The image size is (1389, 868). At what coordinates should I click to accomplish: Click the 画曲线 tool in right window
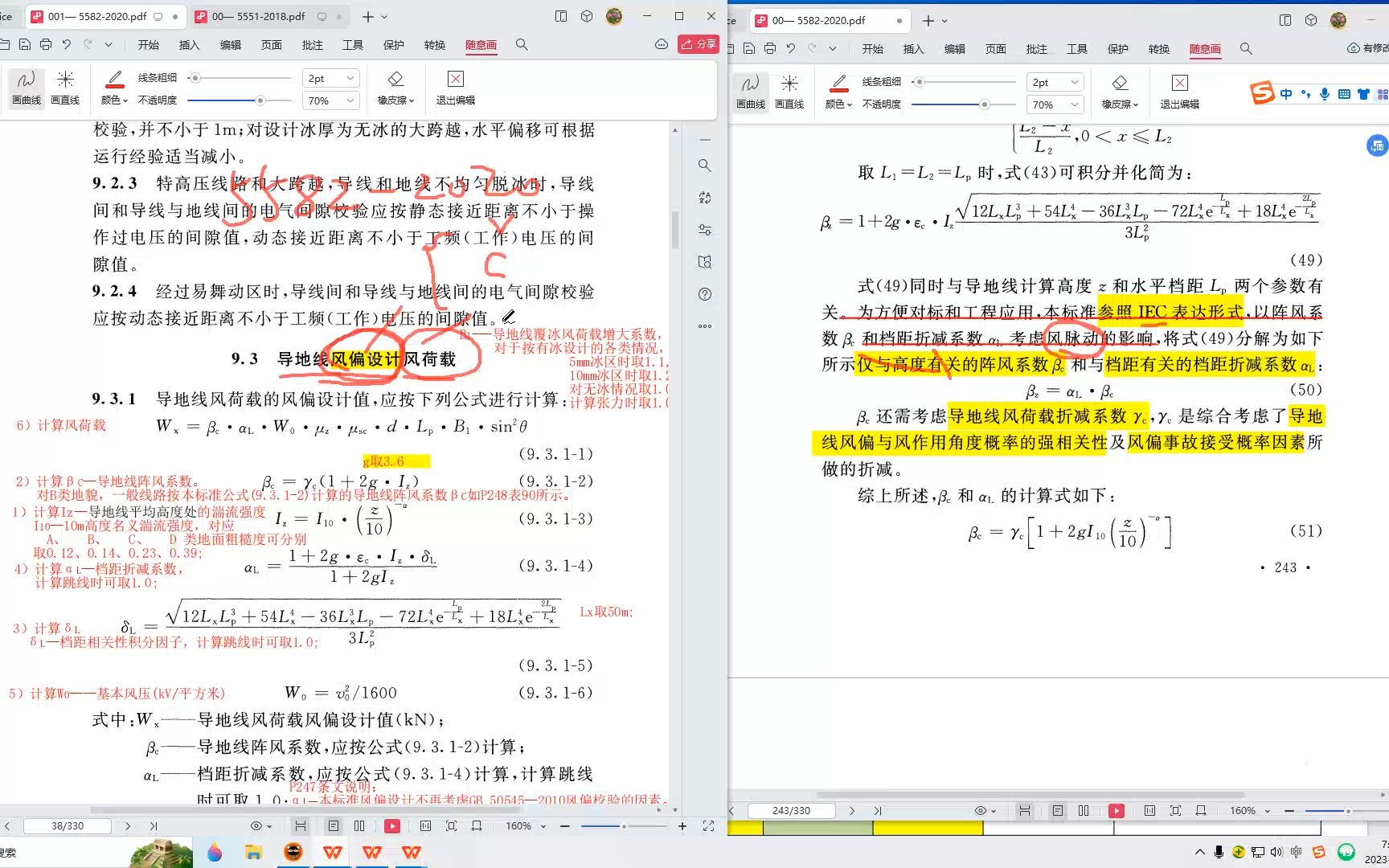click(751, 92)
